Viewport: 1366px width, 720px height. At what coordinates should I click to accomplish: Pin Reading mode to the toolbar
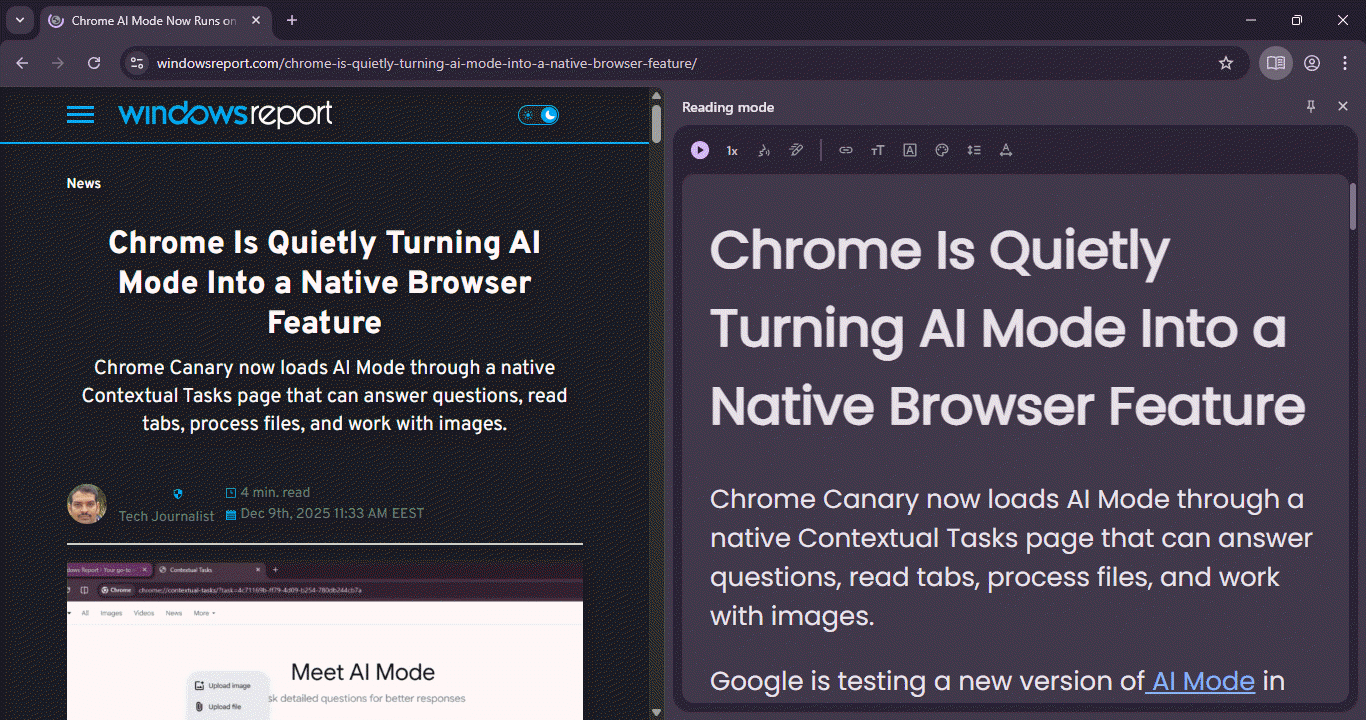1311,107
